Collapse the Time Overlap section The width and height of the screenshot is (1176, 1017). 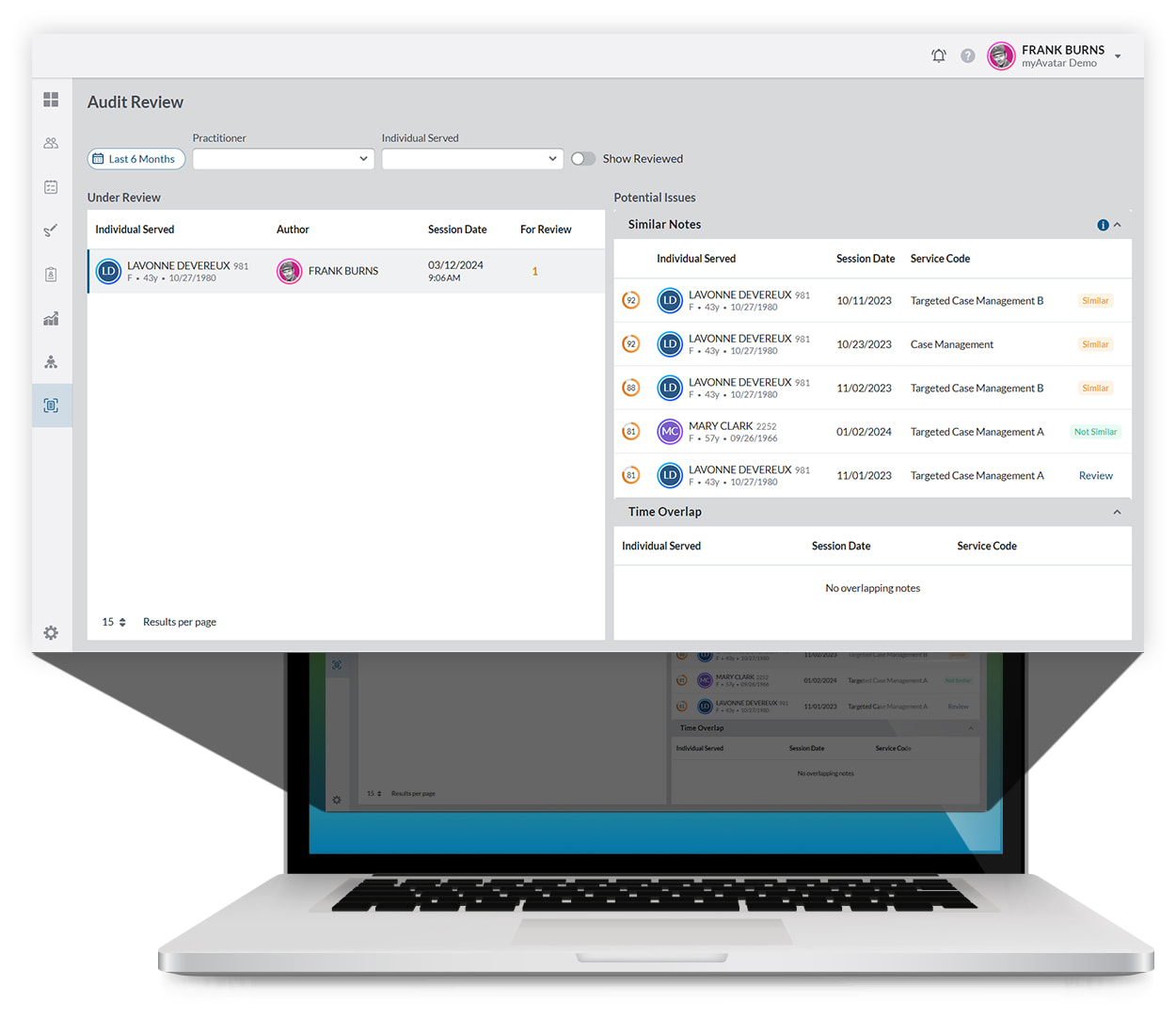pyautogui.click(x=1117, y=512)
